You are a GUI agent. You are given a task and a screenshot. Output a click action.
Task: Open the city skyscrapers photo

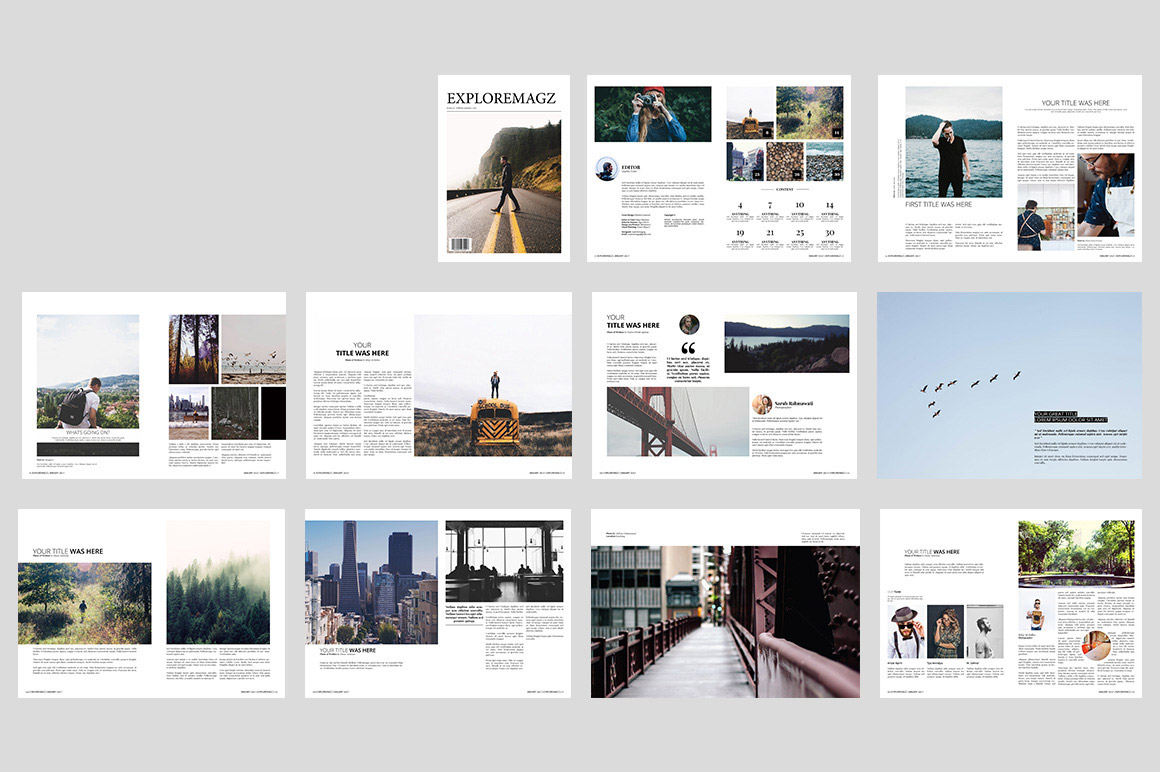[371, 581]
